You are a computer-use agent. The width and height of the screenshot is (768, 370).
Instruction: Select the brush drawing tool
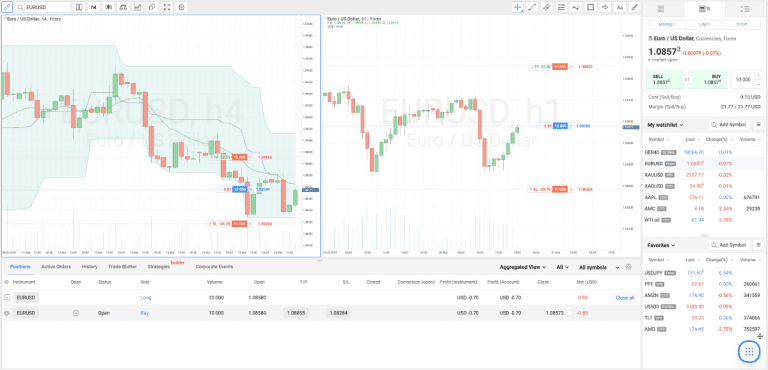(634, 7)
